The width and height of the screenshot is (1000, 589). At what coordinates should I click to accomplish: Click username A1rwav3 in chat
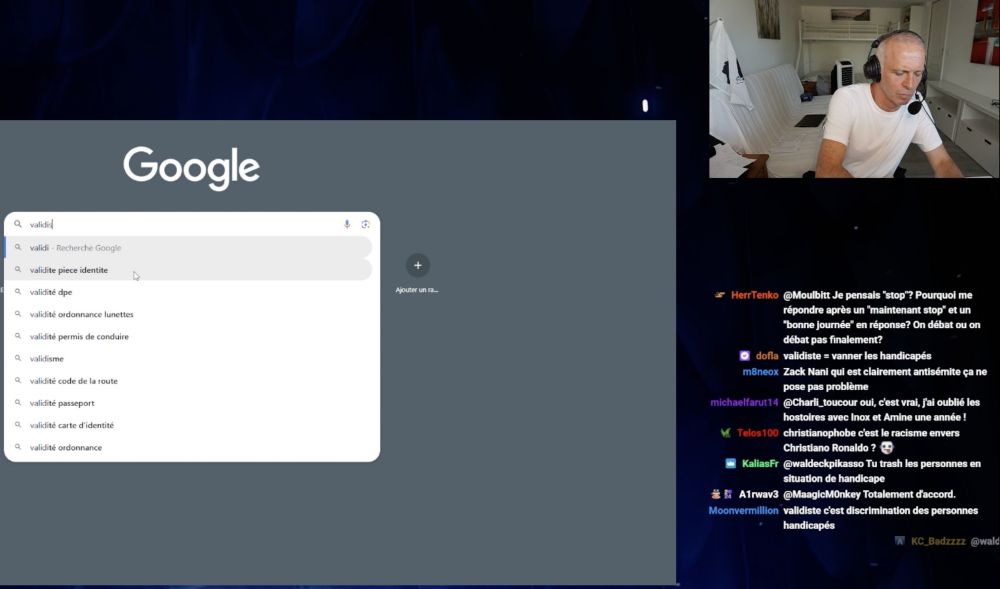(758, 494)
